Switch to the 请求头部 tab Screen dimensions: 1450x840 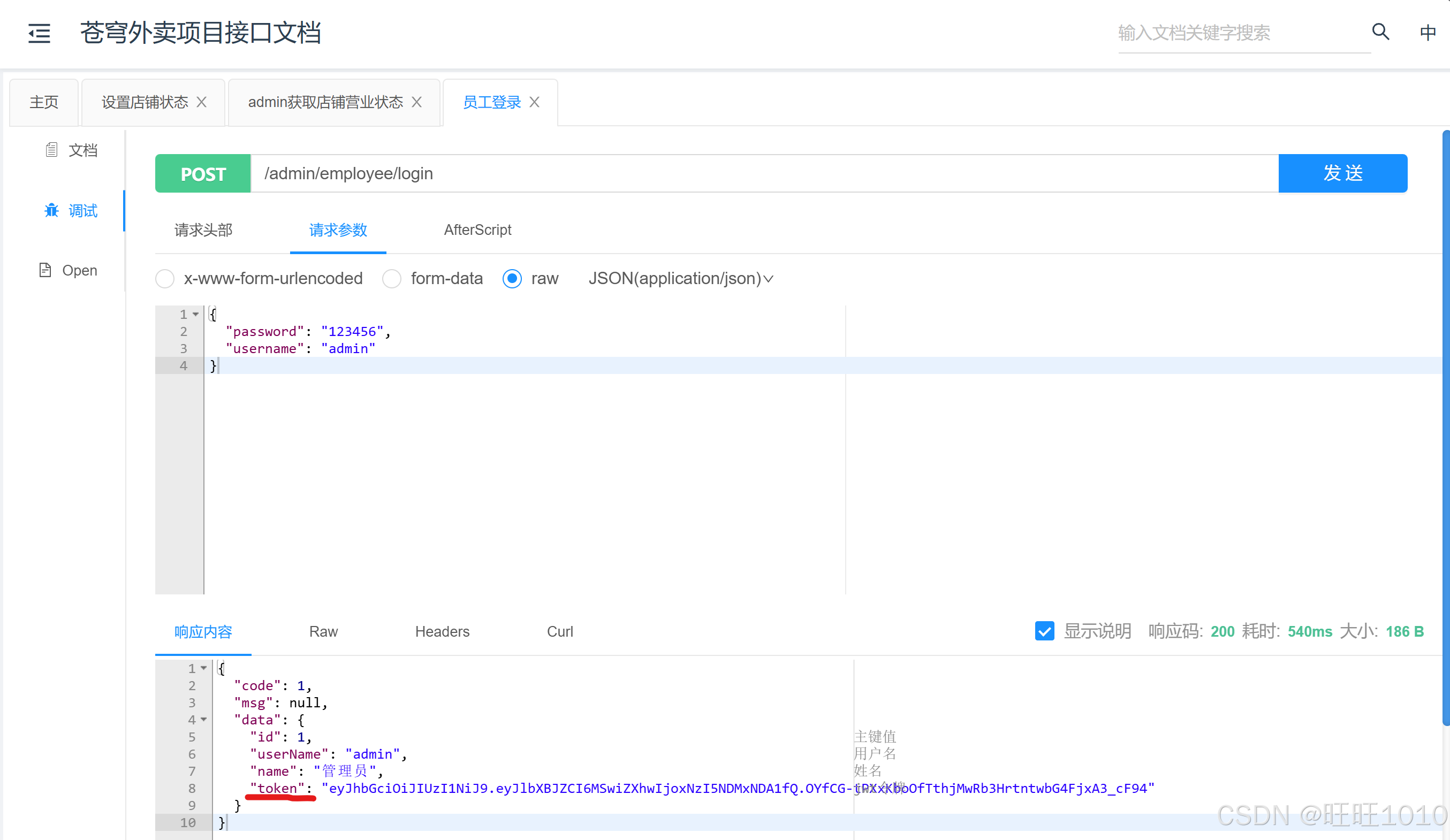coord(203,230)
